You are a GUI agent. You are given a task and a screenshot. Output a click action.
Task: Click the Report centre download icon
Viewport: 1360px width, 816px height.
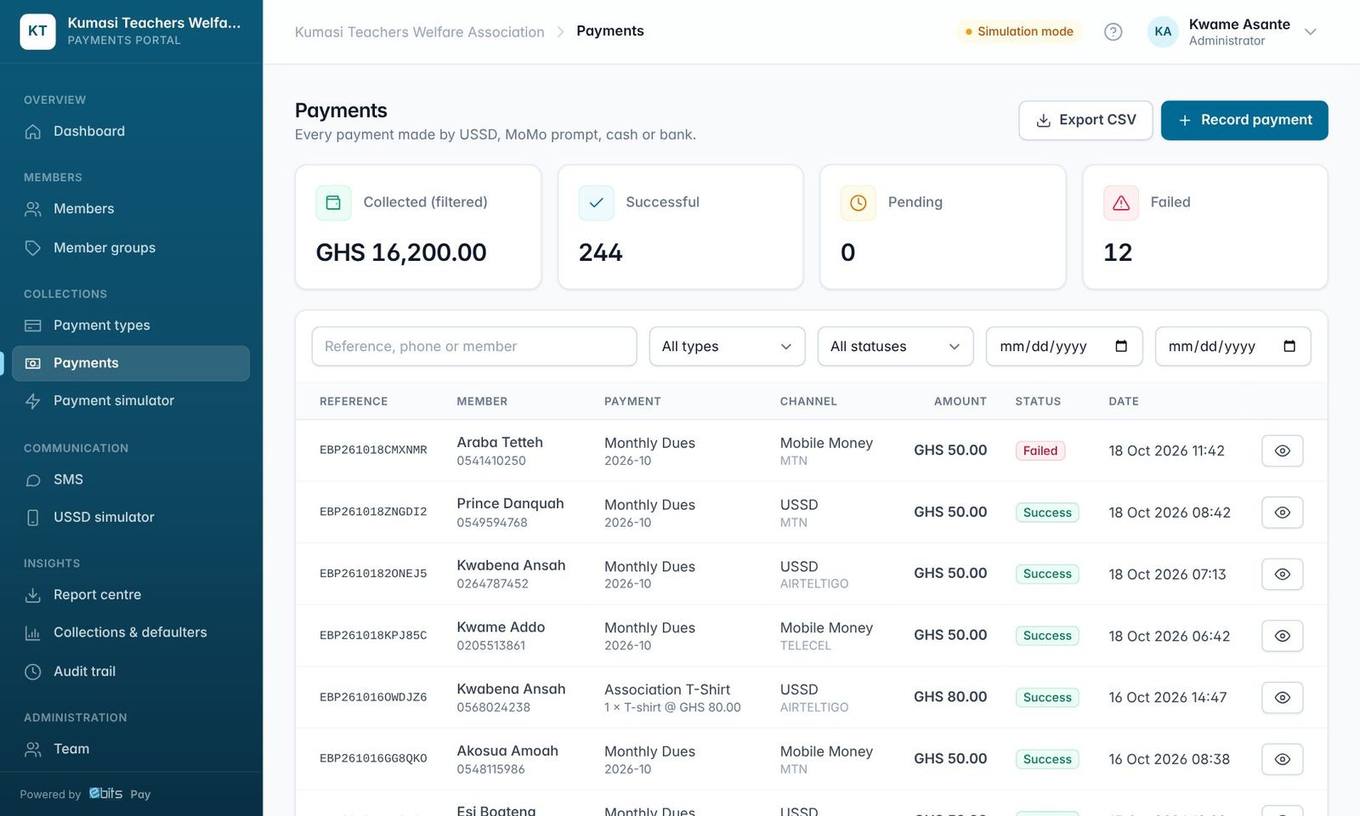pyautogui.click(x=33, y=595)
